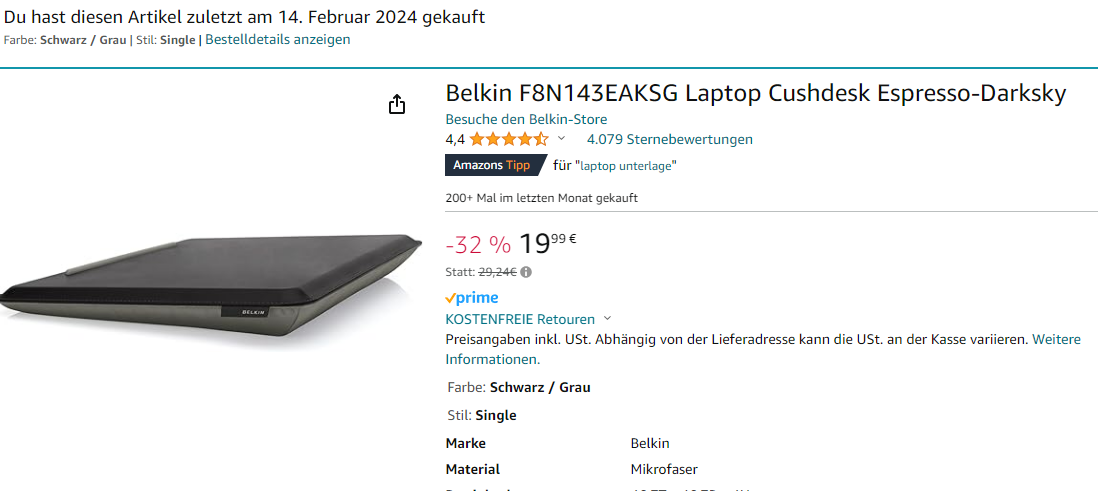Visit the Belkin-Store link
The image size is (1098, 491).
(x=526, y=119)
